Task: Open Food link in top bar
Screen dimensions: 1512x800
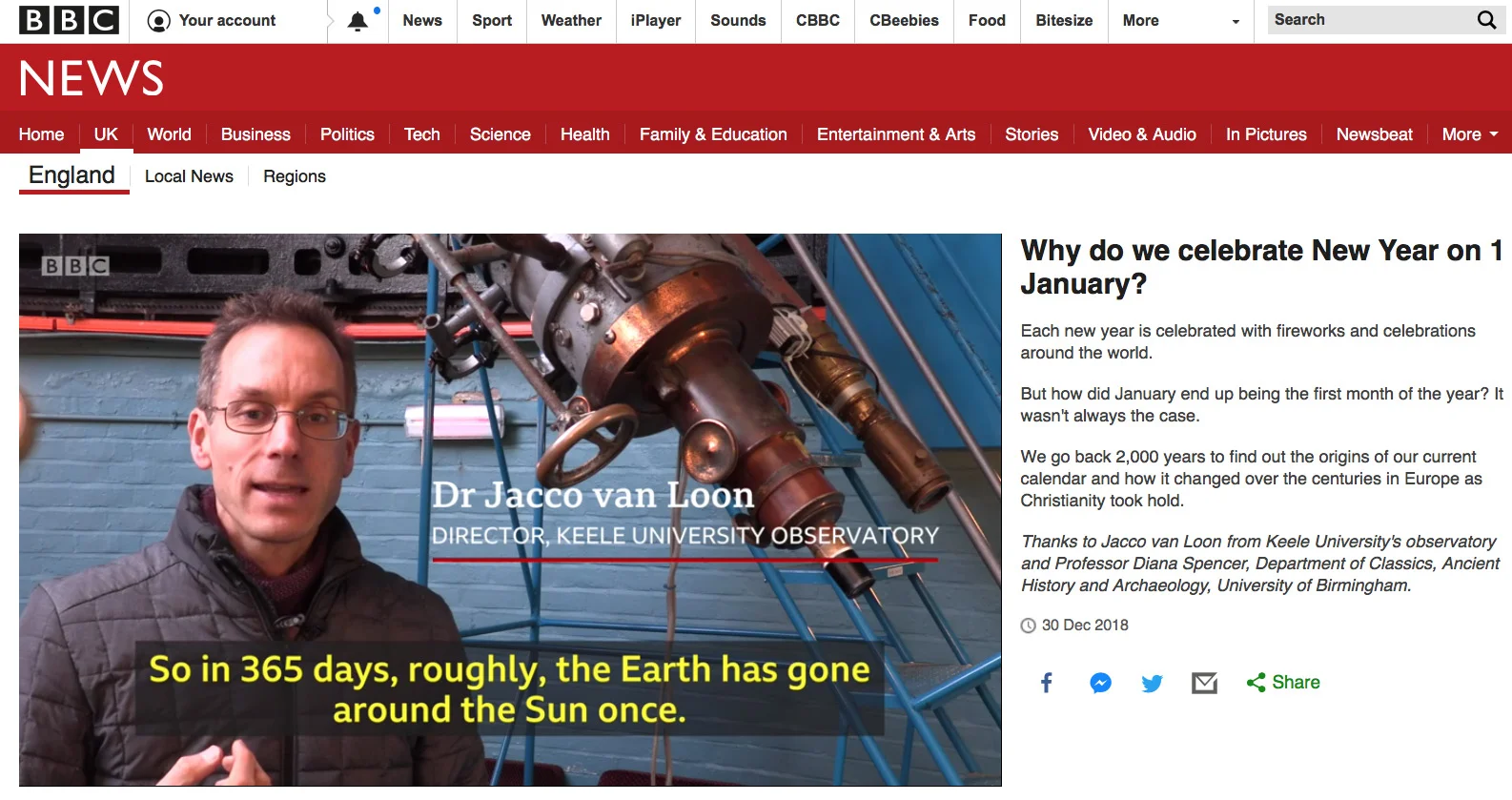Action: click(x=987, y=21)
